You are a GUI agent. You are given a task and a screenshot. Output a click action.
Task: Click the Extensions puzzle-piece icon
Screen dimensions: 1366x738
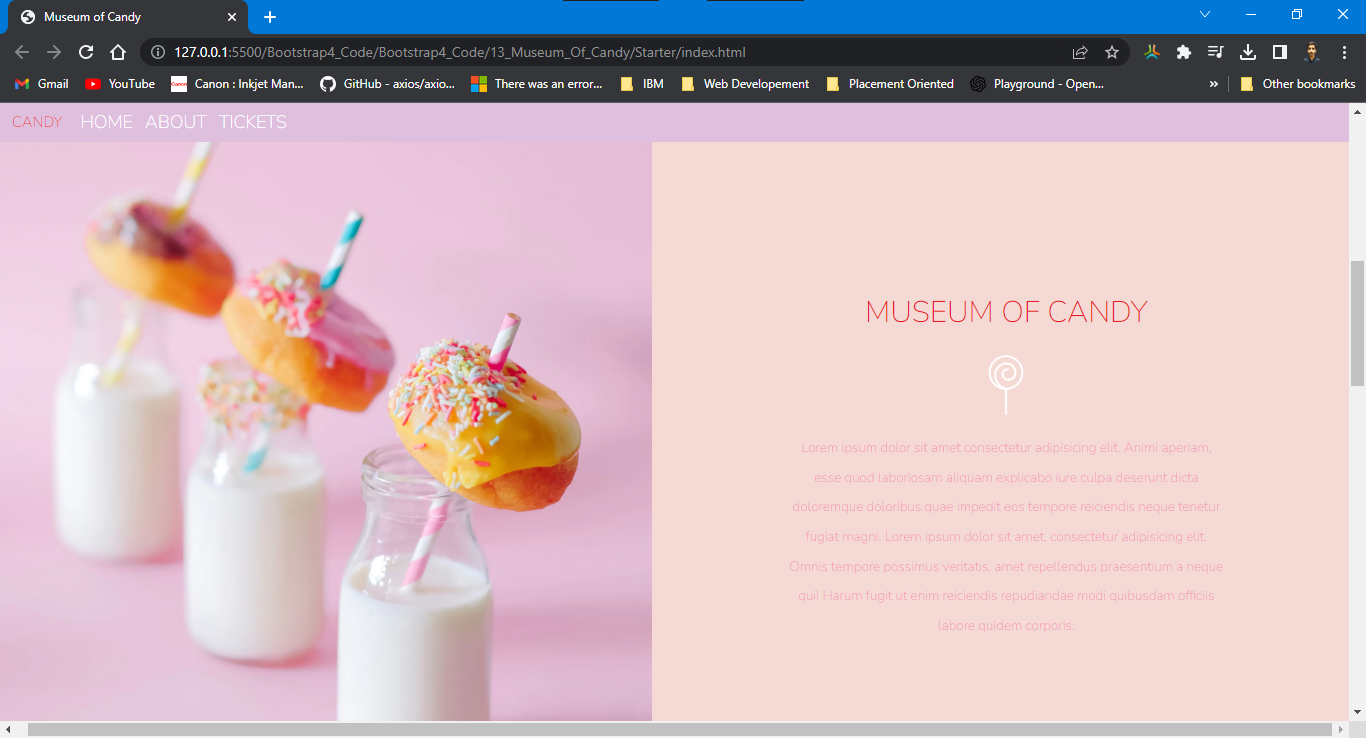click(x=1184, y=51)
